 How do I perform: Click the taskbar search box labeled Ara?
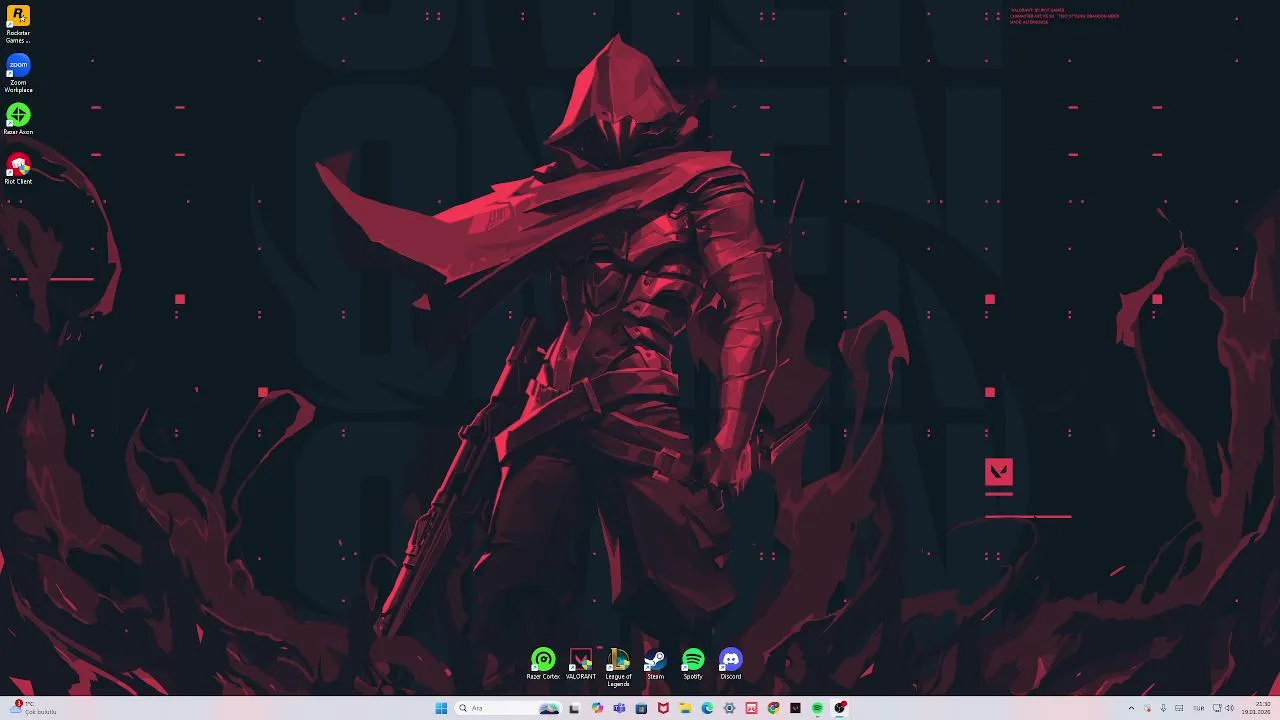click(508, 708)
